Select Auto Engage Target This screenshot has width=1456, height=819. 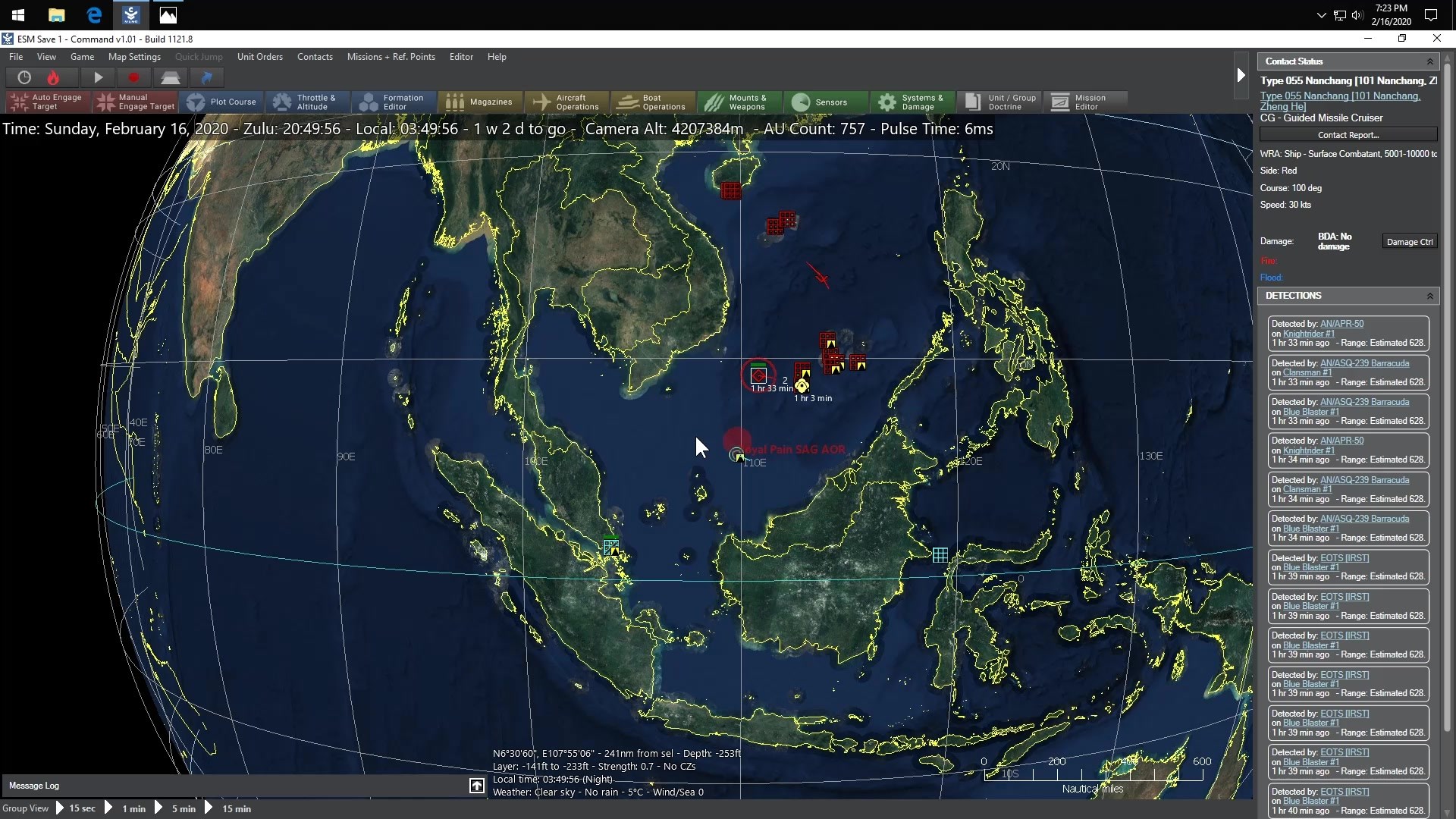[x=48, y=102]
